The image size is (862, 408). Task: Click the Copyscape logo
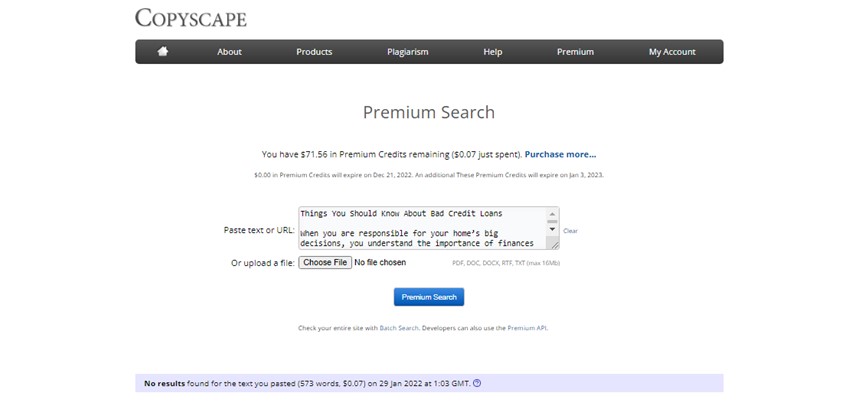pyautogui.click(x=191, y=18)
